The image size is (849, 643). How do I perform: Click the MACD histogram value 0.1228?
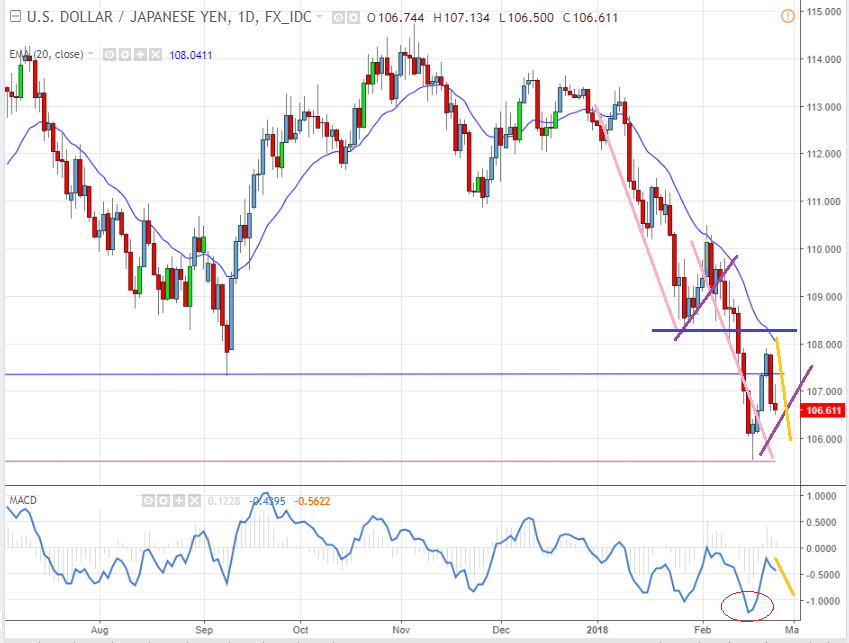click(x=223, y=501)
